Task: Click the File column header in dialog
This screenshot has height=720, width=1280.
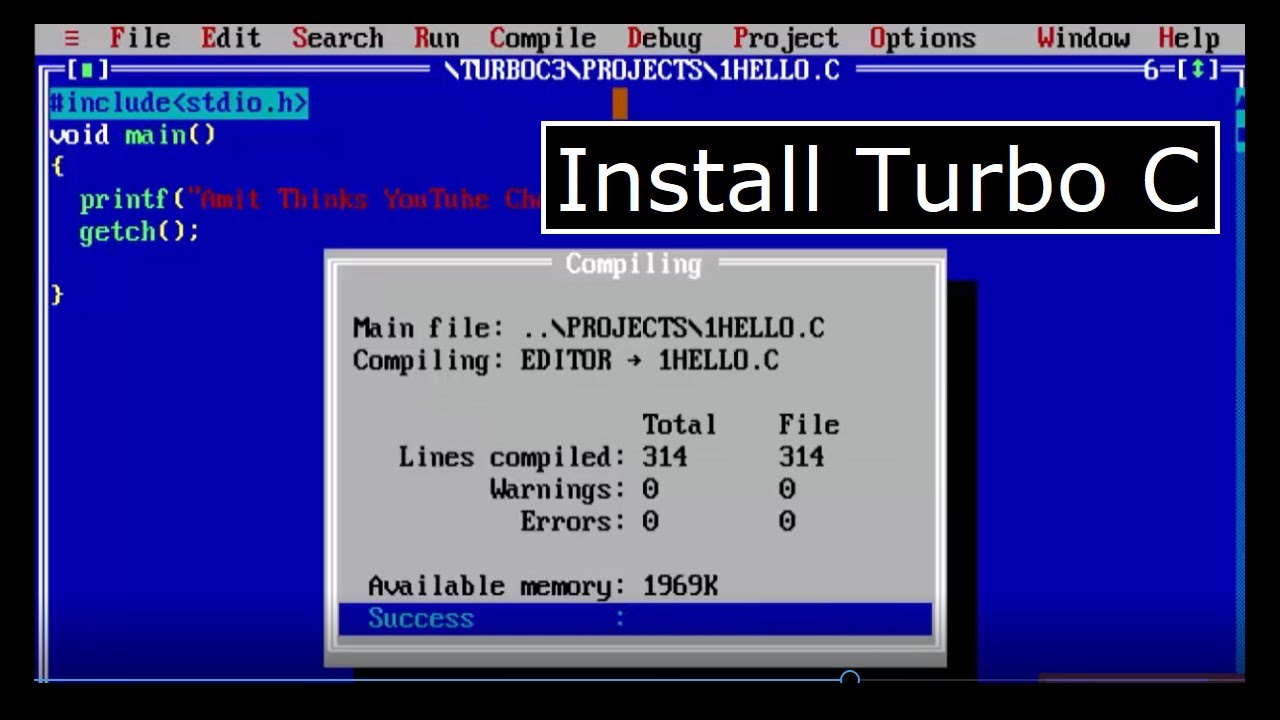Action: coord(809,425)
